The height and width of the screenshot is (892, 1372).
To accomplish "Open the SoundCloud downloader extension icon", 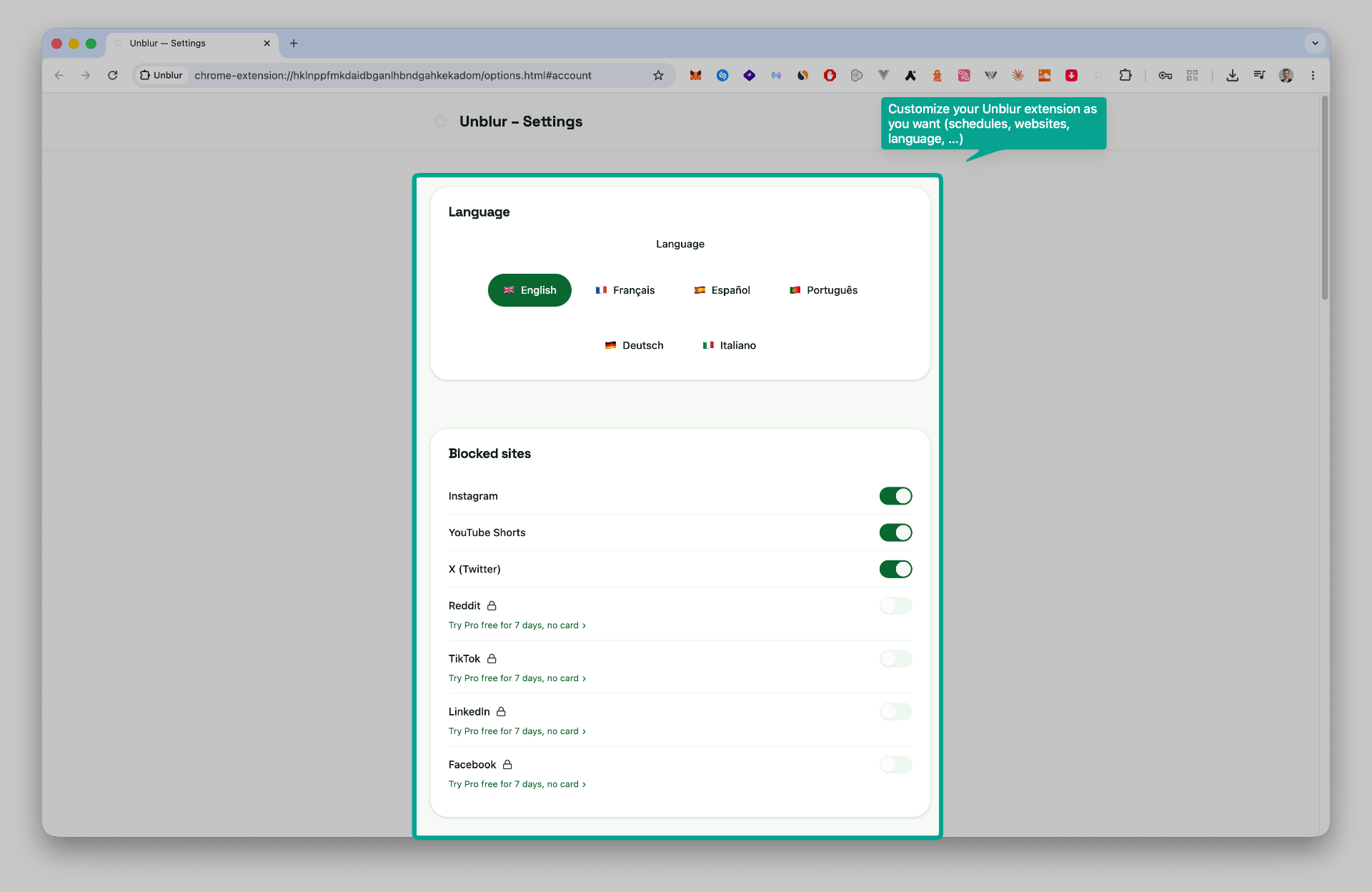I will (x=1045, y=75).
